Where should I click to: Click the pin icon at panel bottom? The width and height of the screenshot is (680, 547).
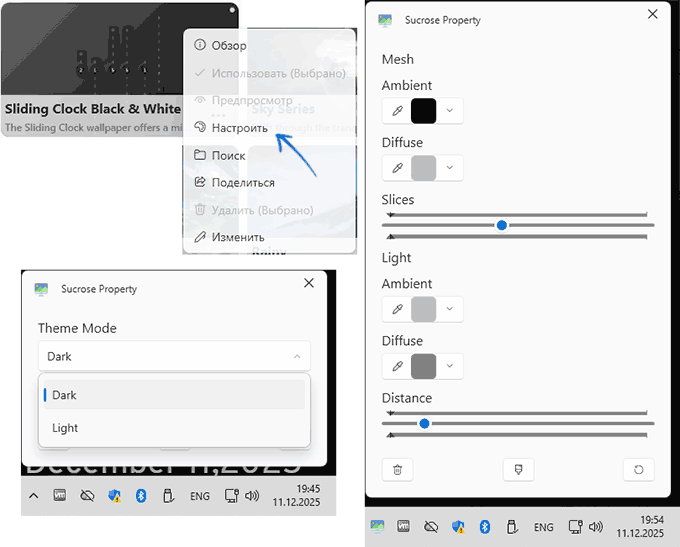518,468
